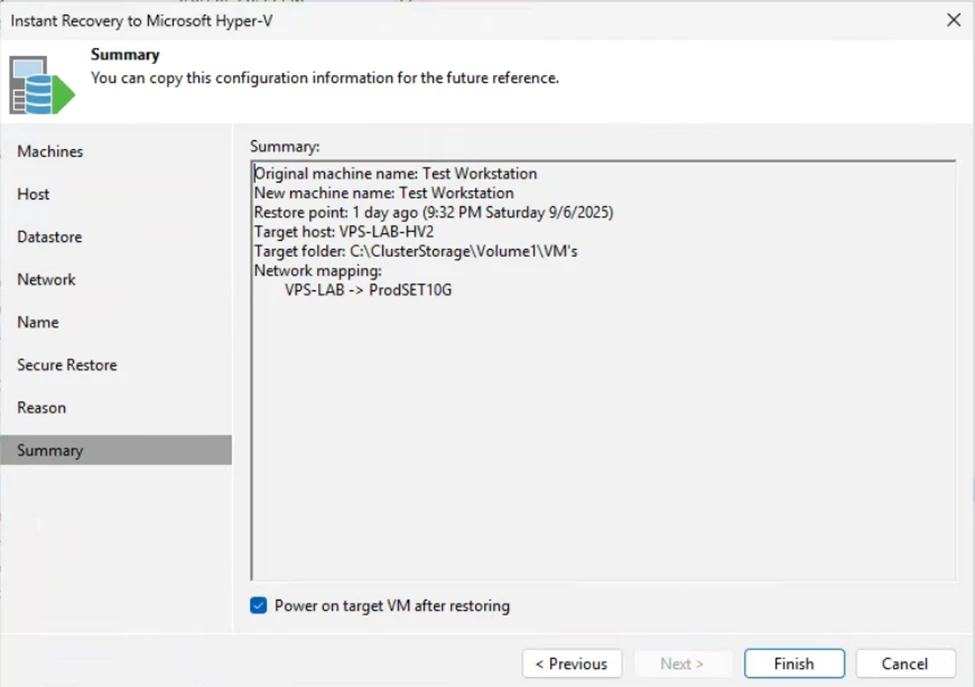This screenshot has width=975, height=687.
Task: Click the network mapping VPS-LAB -> ProdSET10G entry
Action: 368,290
